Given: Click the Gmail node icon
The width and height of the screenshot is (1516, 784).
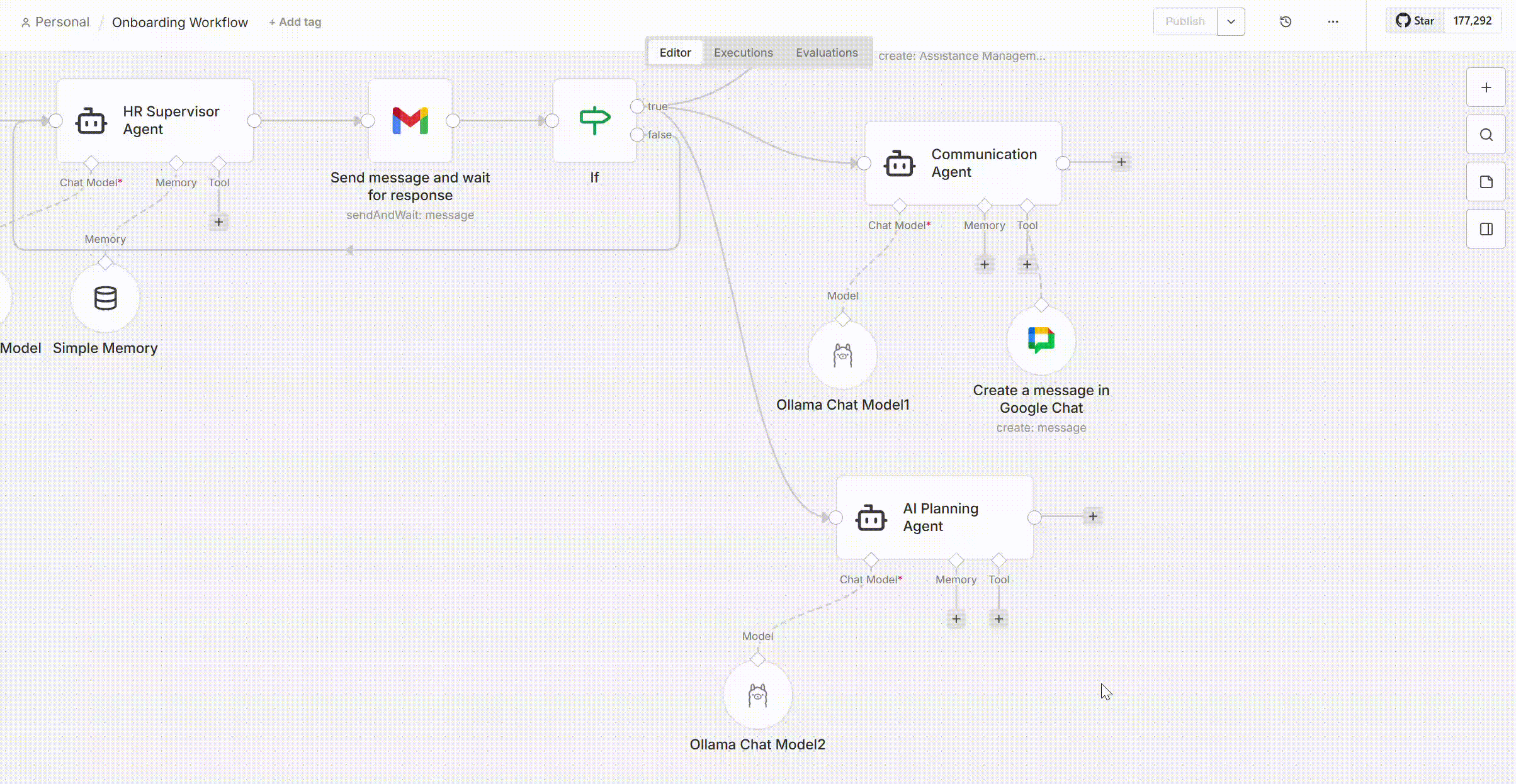Looking at the screenshot, I should click(x=410, y=120).
